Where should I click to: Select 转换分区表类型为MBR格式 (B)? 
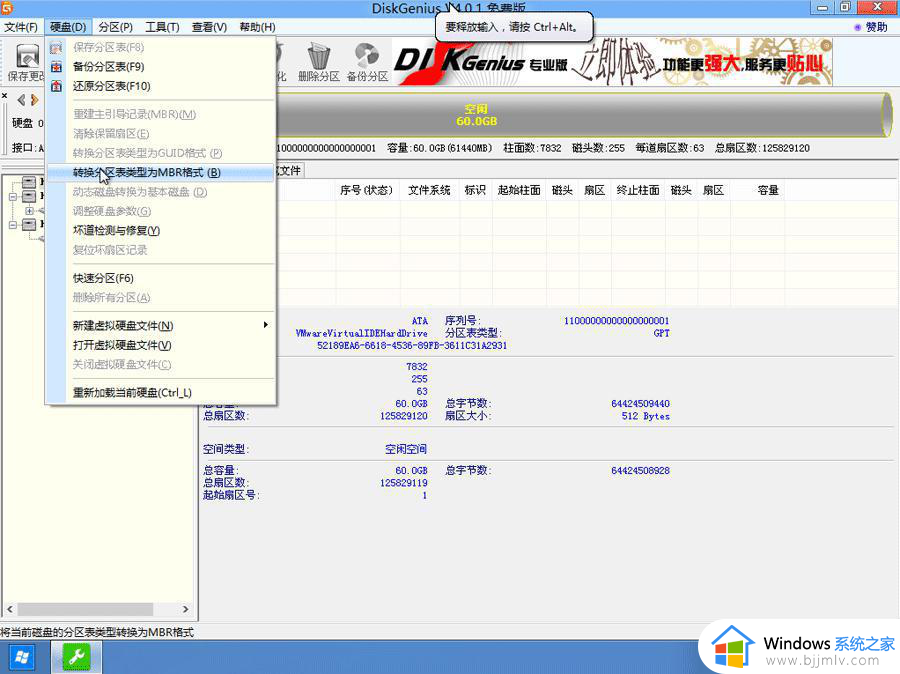(160, 172)
